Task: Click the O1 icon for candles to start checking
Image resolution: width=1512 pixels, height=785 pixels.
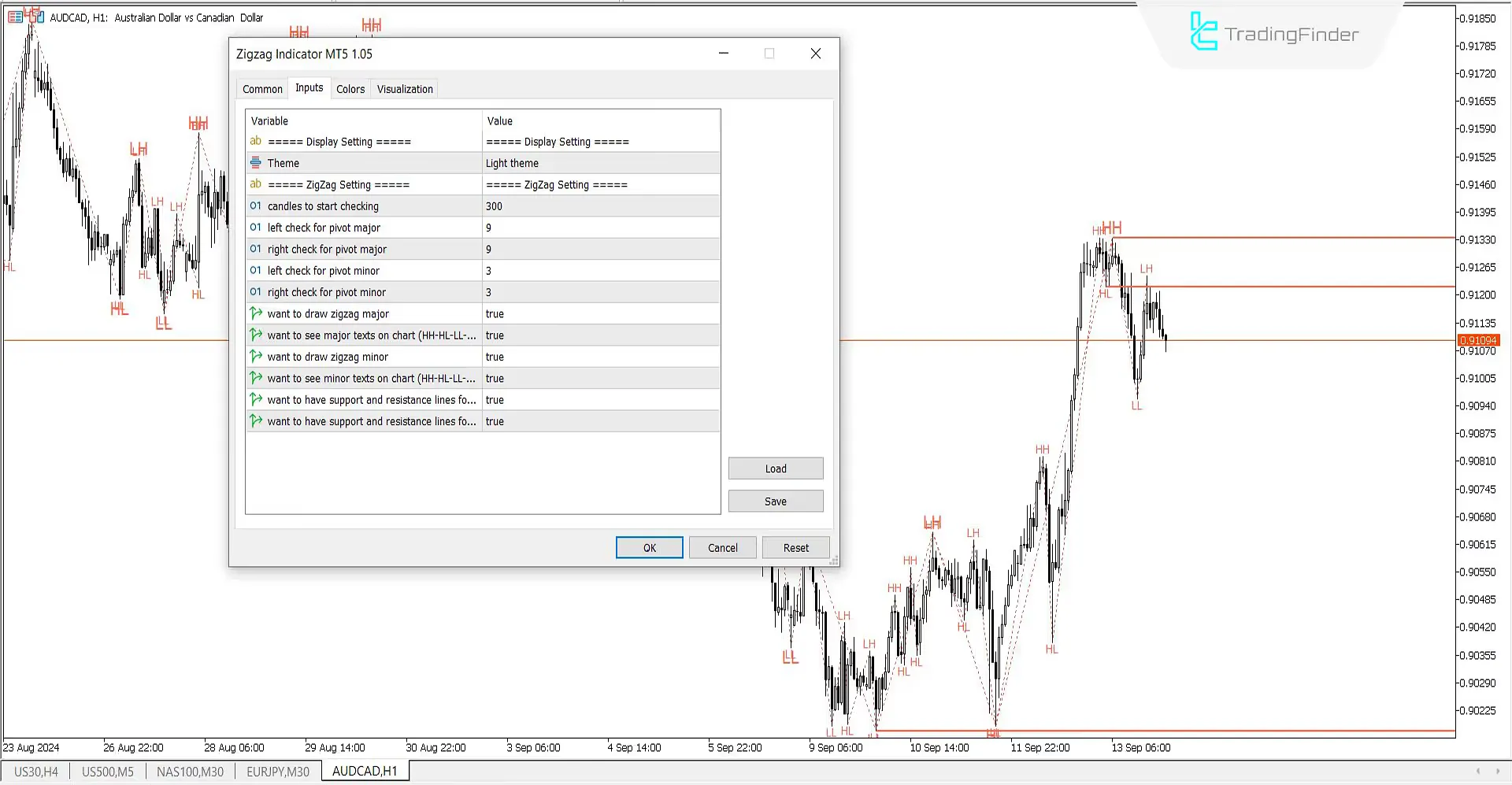Action: [x=256, y=206]
